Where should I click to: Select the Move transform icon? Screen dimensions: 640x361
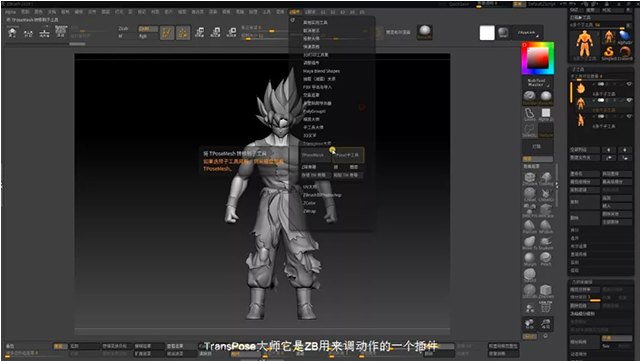point(200,32)
